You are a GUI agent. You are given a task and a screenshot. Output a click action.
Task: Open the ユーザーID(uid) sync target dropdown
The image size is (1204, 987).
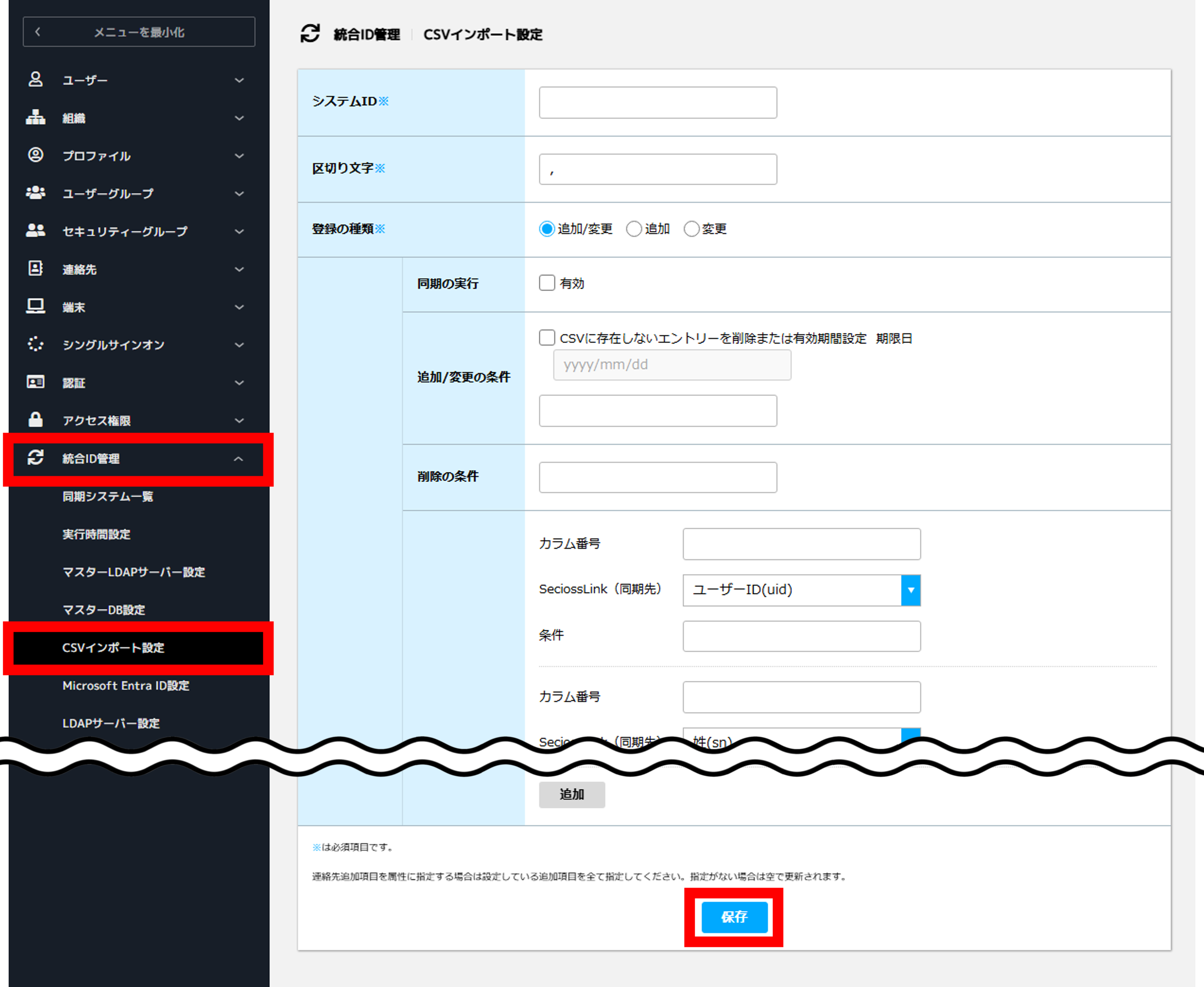pyautogui.click(x=802, y=590)
